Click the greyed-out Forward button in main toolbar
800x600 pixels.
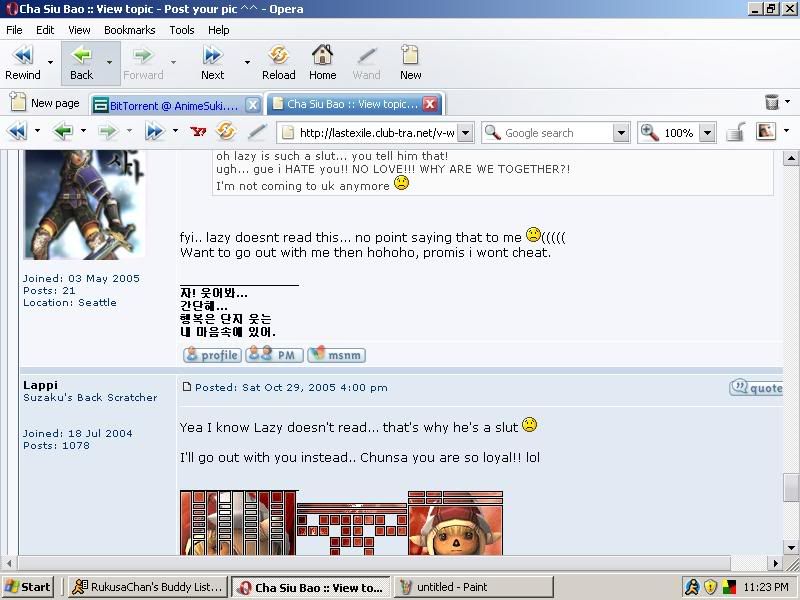pos(143,63)
